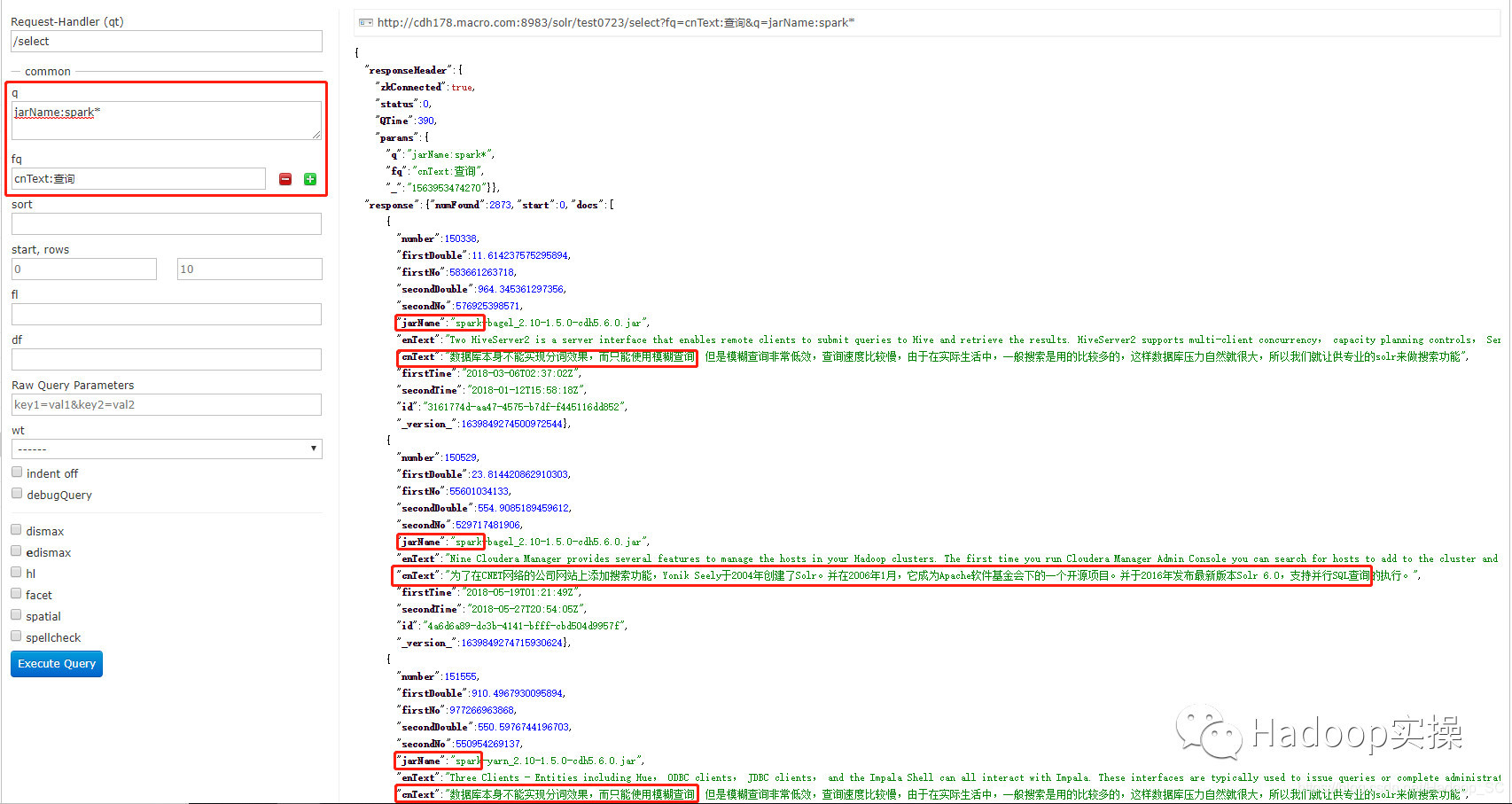
Task: Toggle the dismax checkbox
Action: (16, 530)
